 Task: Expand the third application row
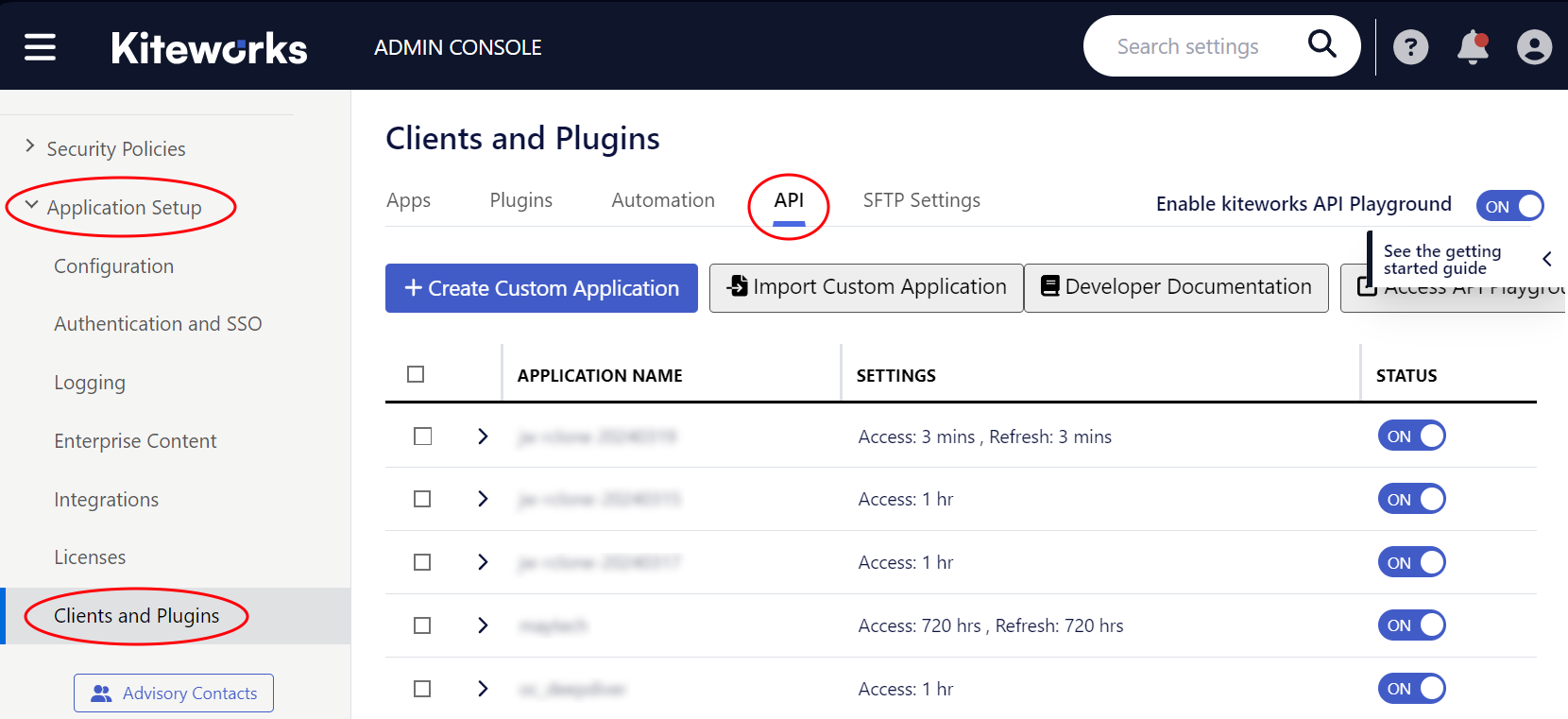click(483, 562)
